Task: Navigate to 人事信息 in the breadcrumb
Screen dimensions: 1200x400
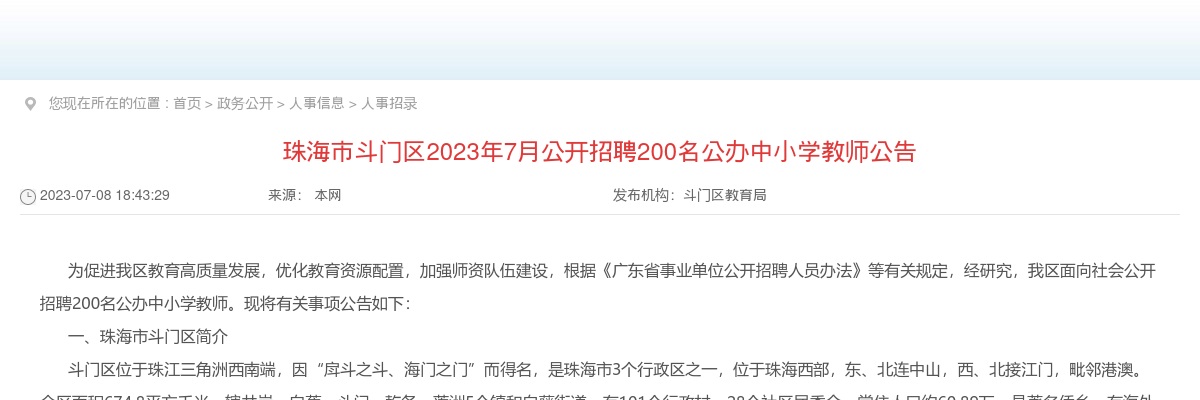Action: coord(317,103)
